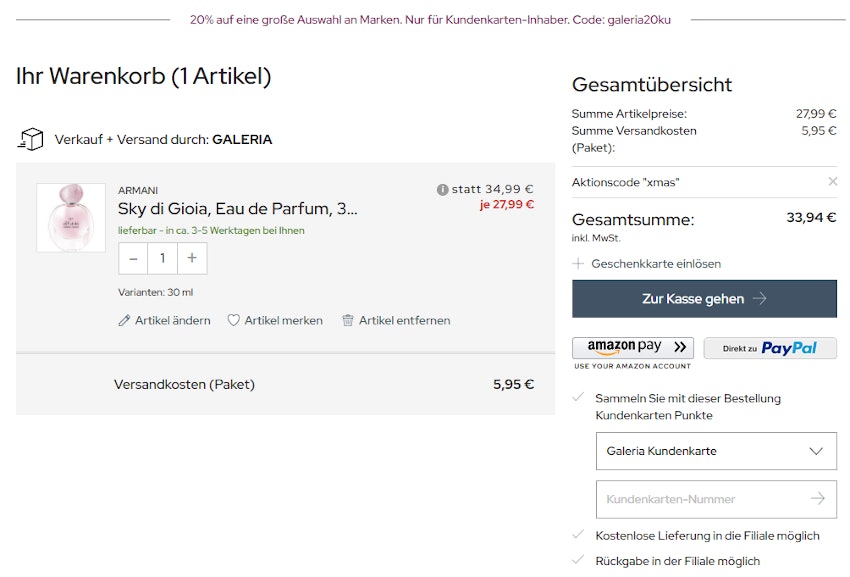Click the quantity number field
Image resolution: width=850 pixels, height=577 pixels.
(162, 258)
